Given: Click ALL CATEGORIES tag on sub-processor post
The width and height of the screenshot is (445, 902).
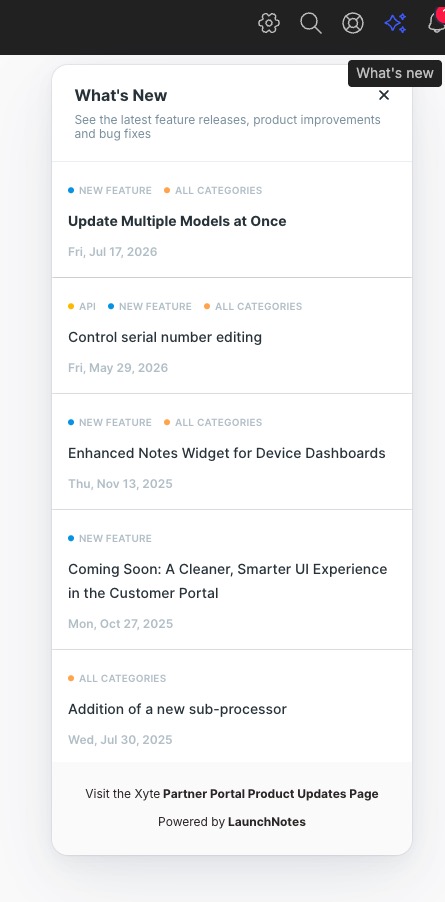Looking at the screenshot, I should click(117, 679).
